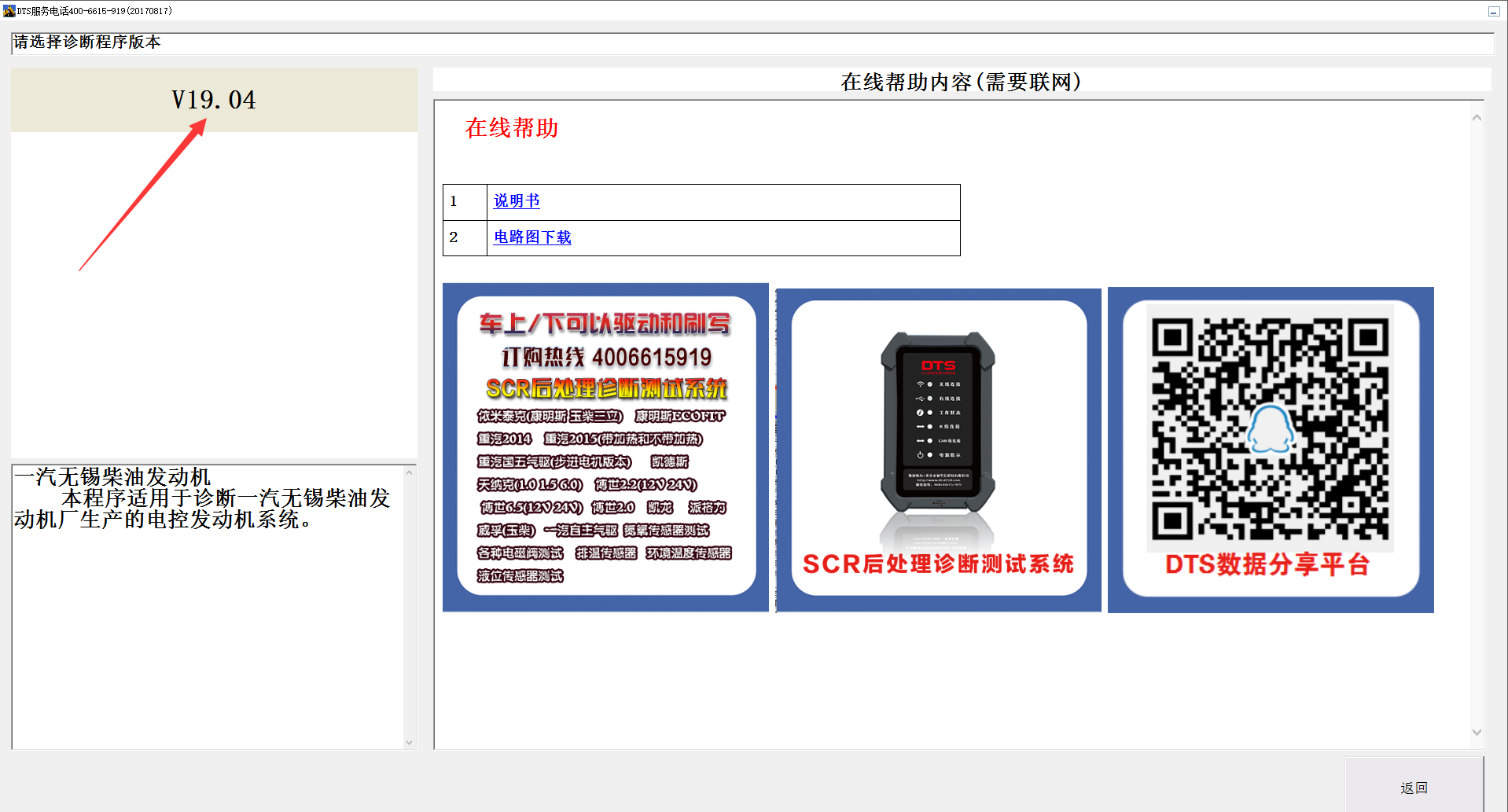The height and width of the screenshot is (812, 1508).
Task: Click table row number 1 cell
Action: click(x=465, y=202)
